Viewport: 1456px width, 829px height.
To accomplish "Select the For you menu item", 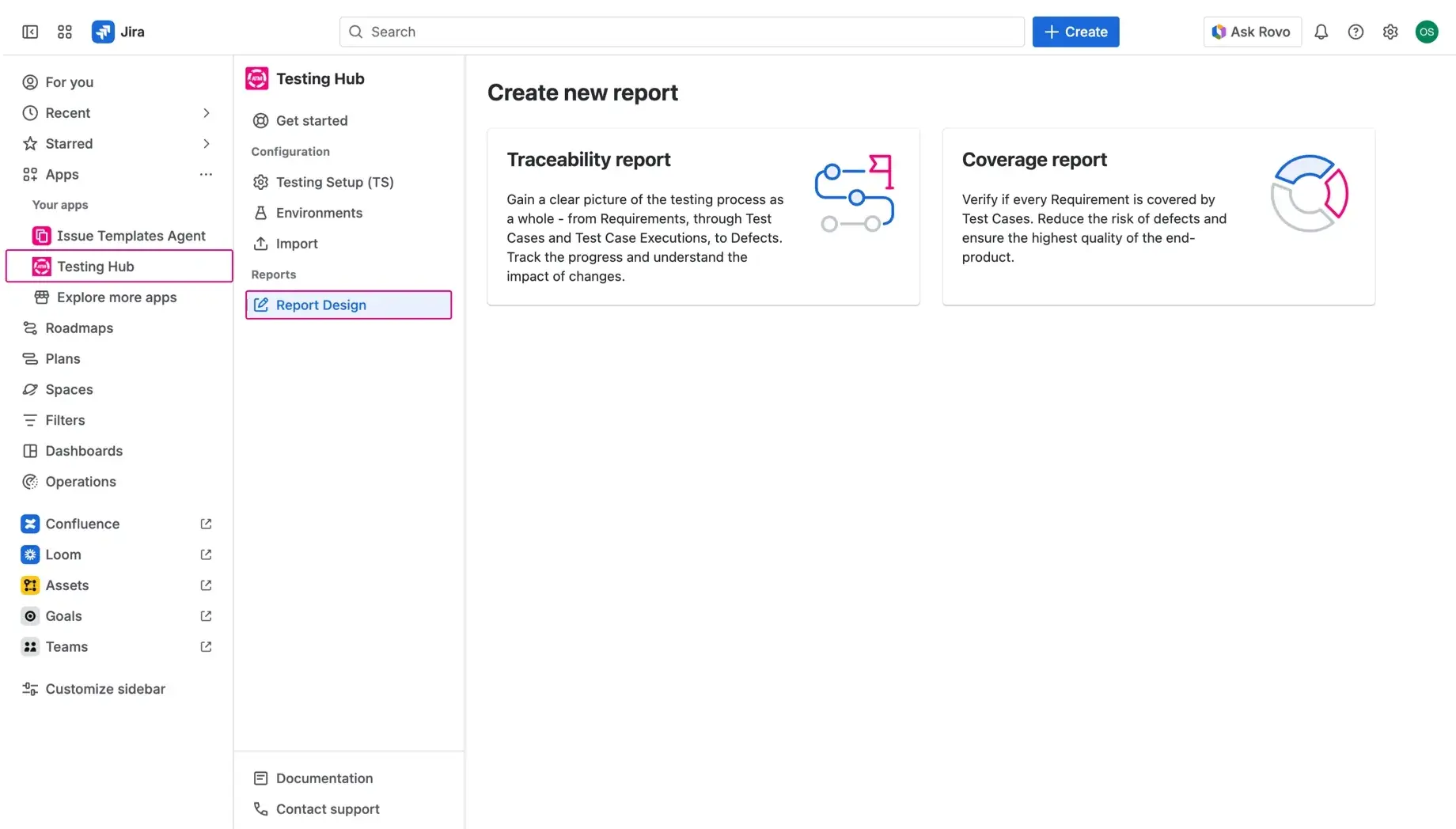I will [68, 81].
